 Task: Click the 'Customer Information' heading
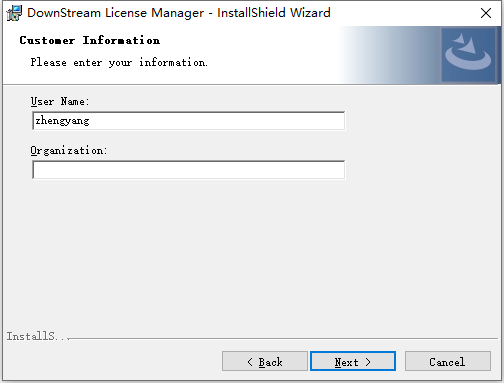point(90,40)
